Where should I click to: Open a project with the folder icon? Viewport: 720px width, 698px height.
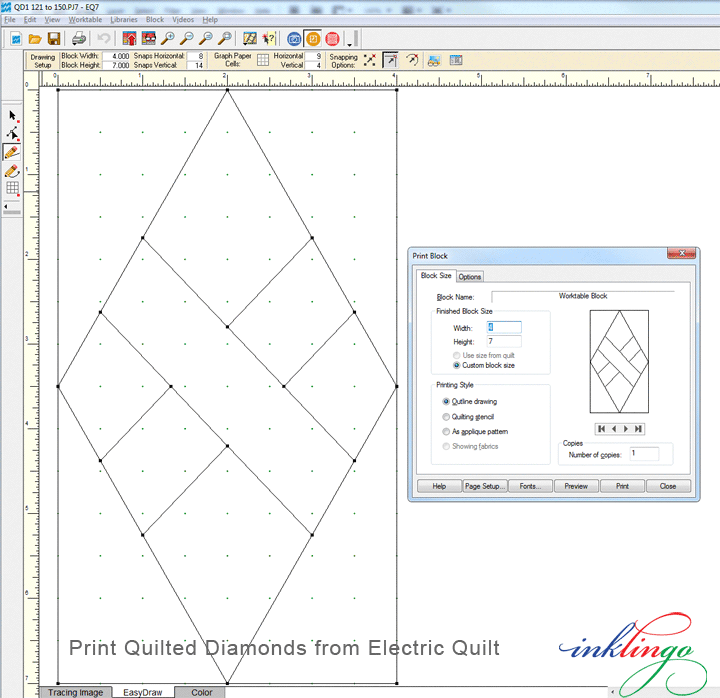click(35, 39)
